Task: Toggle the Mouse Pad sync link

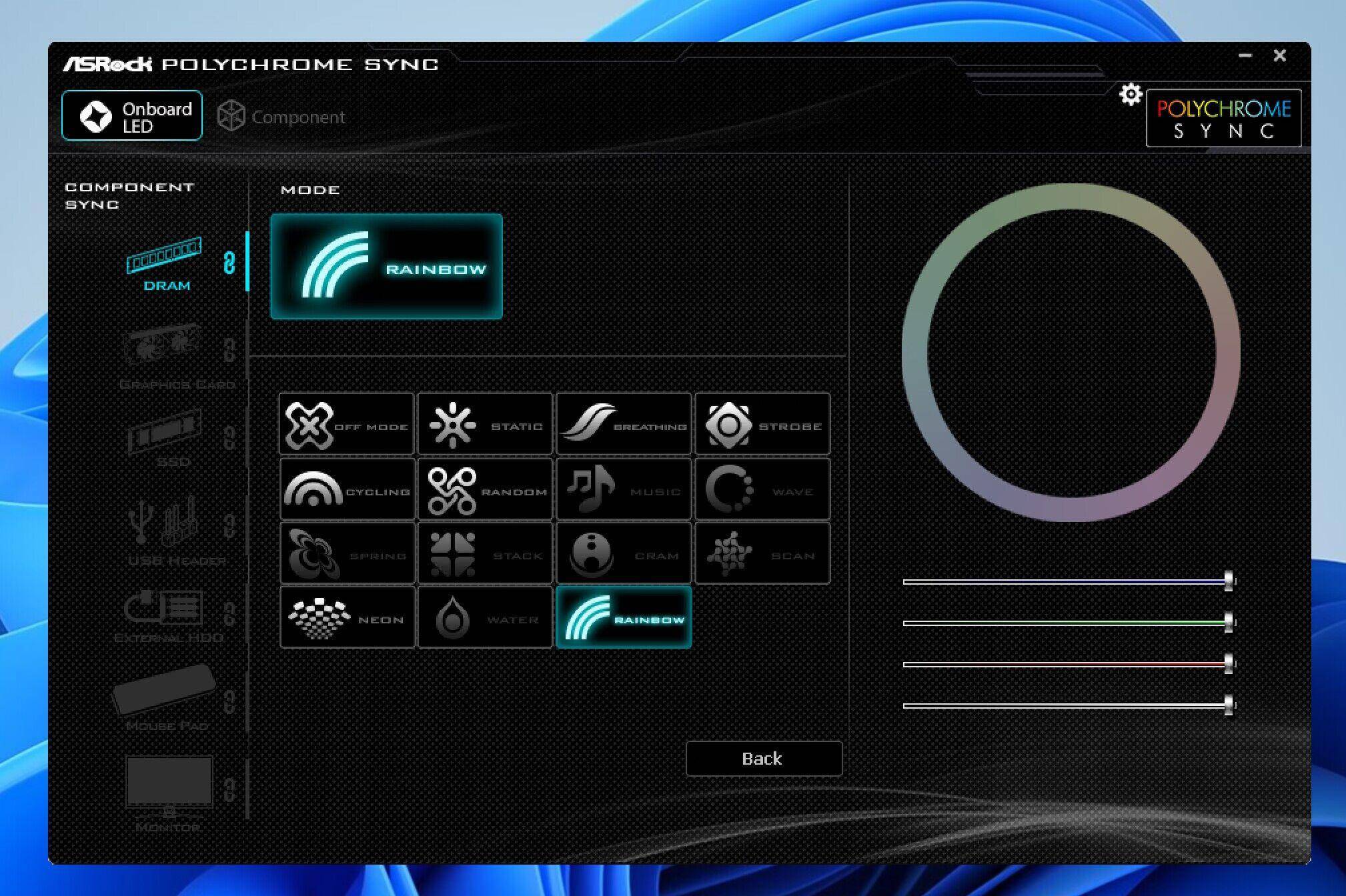Action: coord(229,701)
